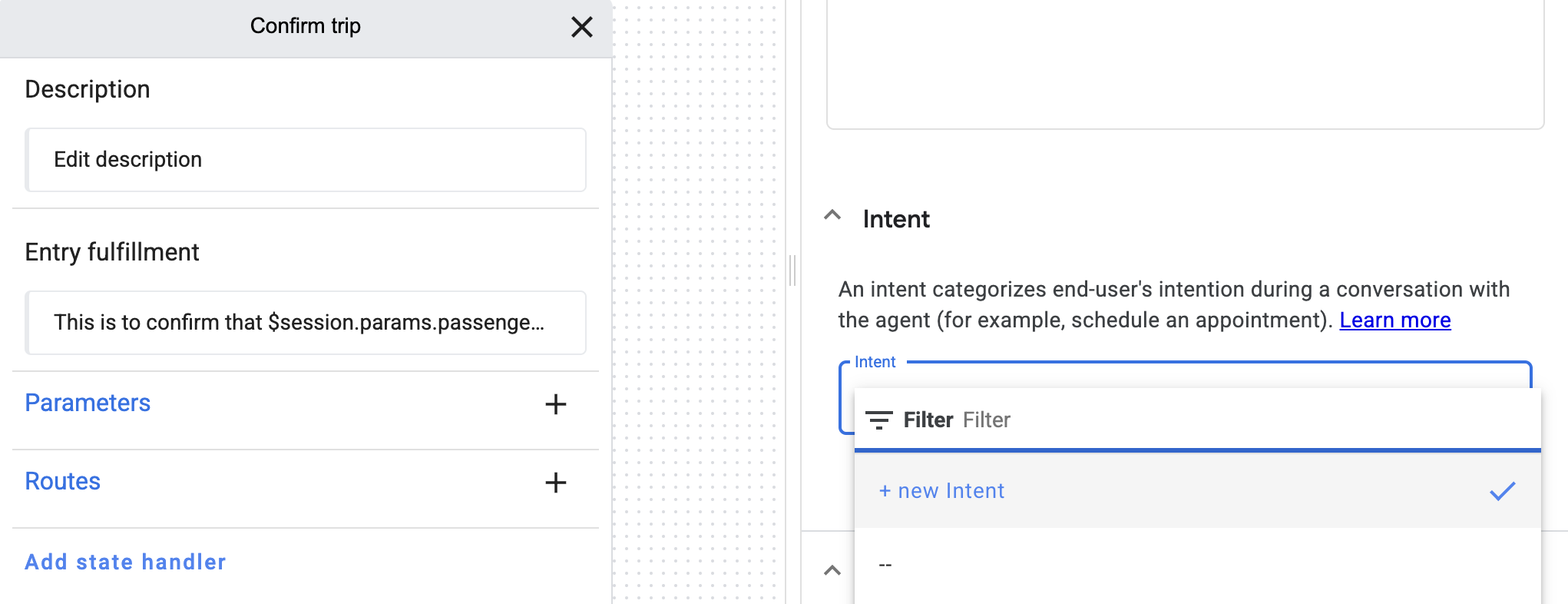
Task: Open the Parameters section link
Action: 88,403
